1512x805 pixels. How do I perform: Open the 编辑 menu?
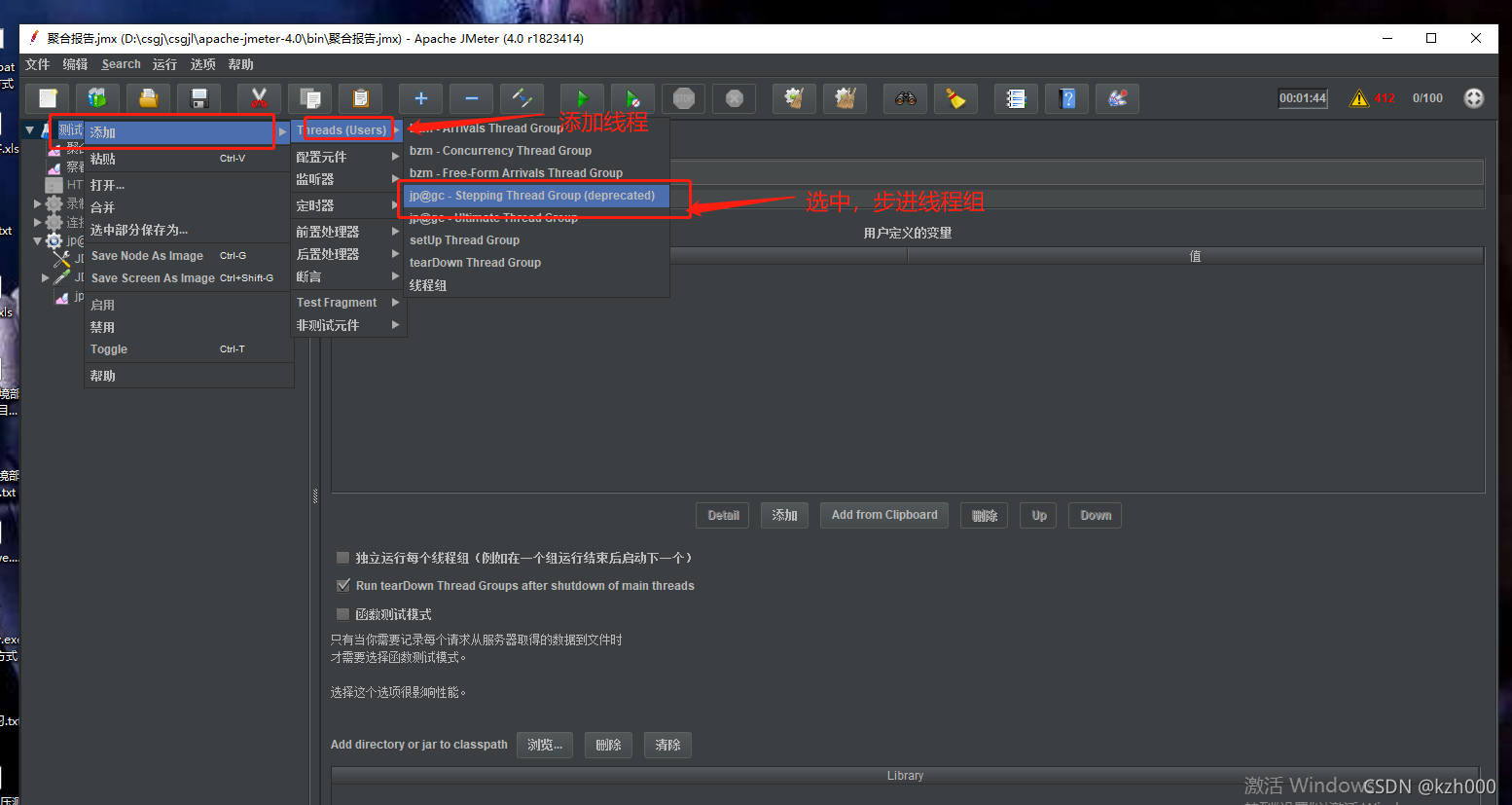(x=75, y=64)
